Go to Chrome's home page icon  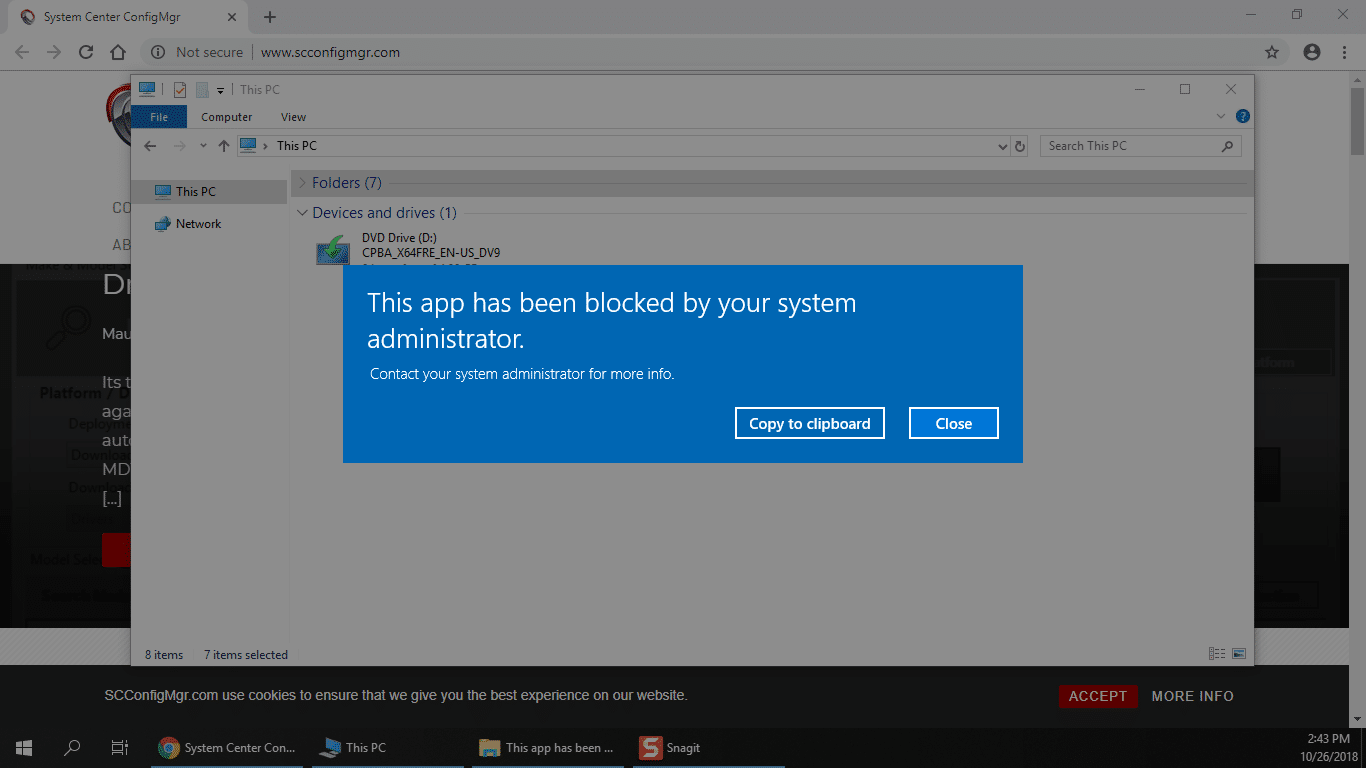[118, 52]
